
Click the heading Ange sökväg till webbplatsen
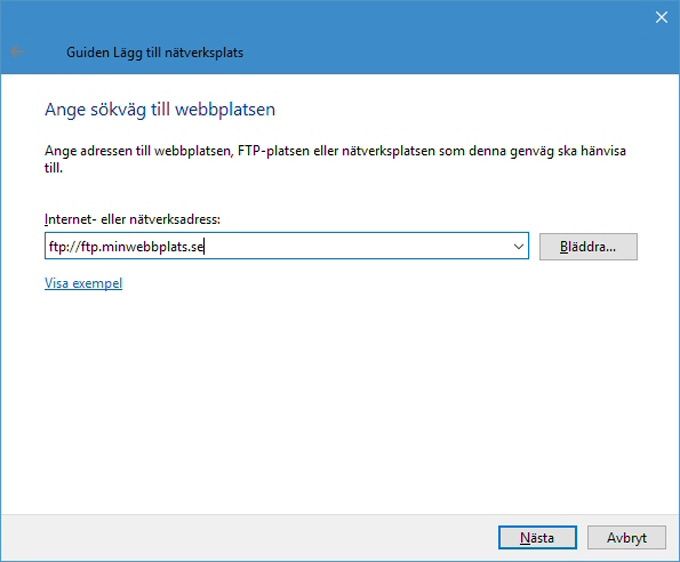coord(160,109)
